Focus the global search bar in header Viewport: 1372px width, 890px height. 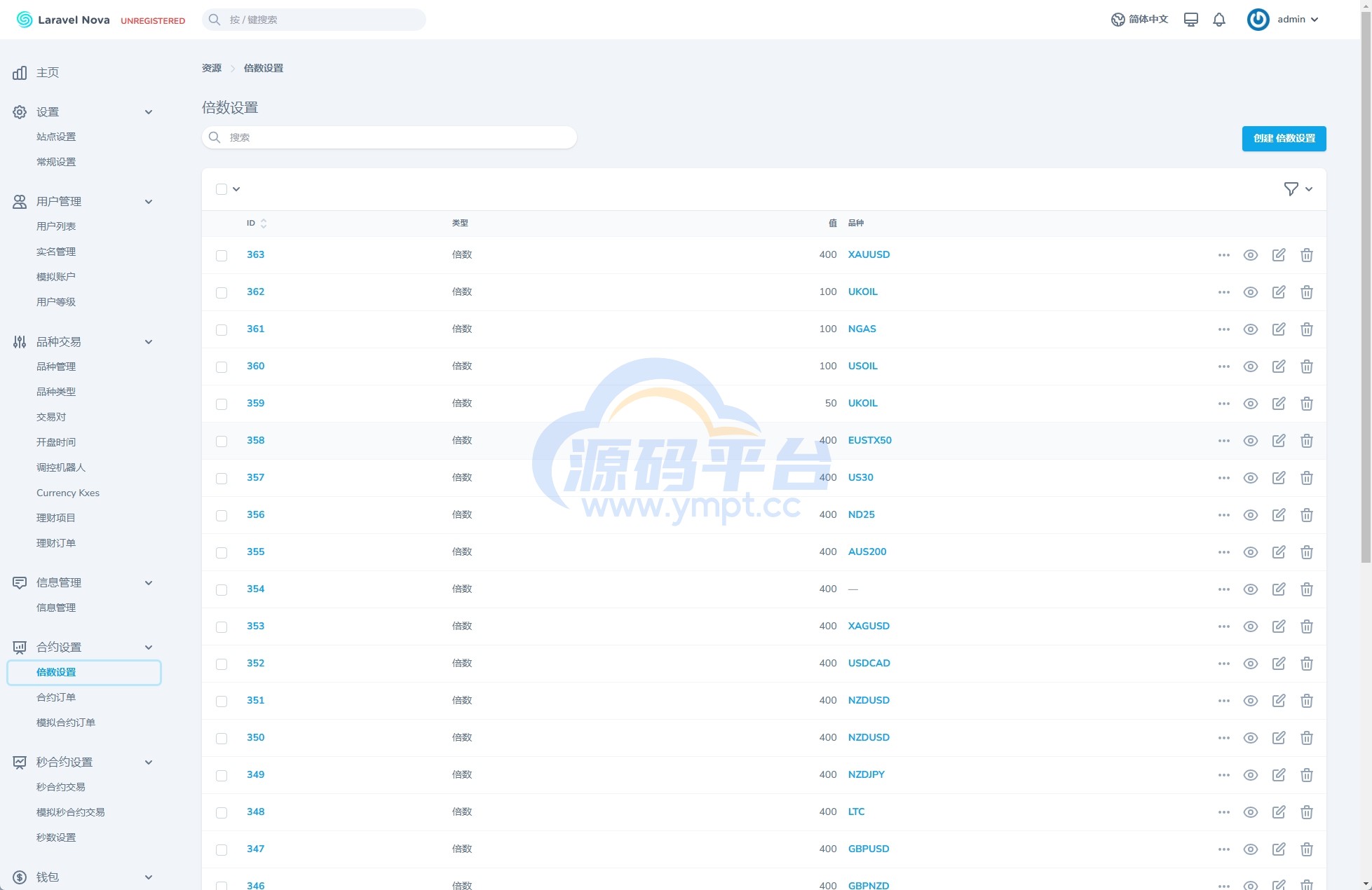[313, 20]
